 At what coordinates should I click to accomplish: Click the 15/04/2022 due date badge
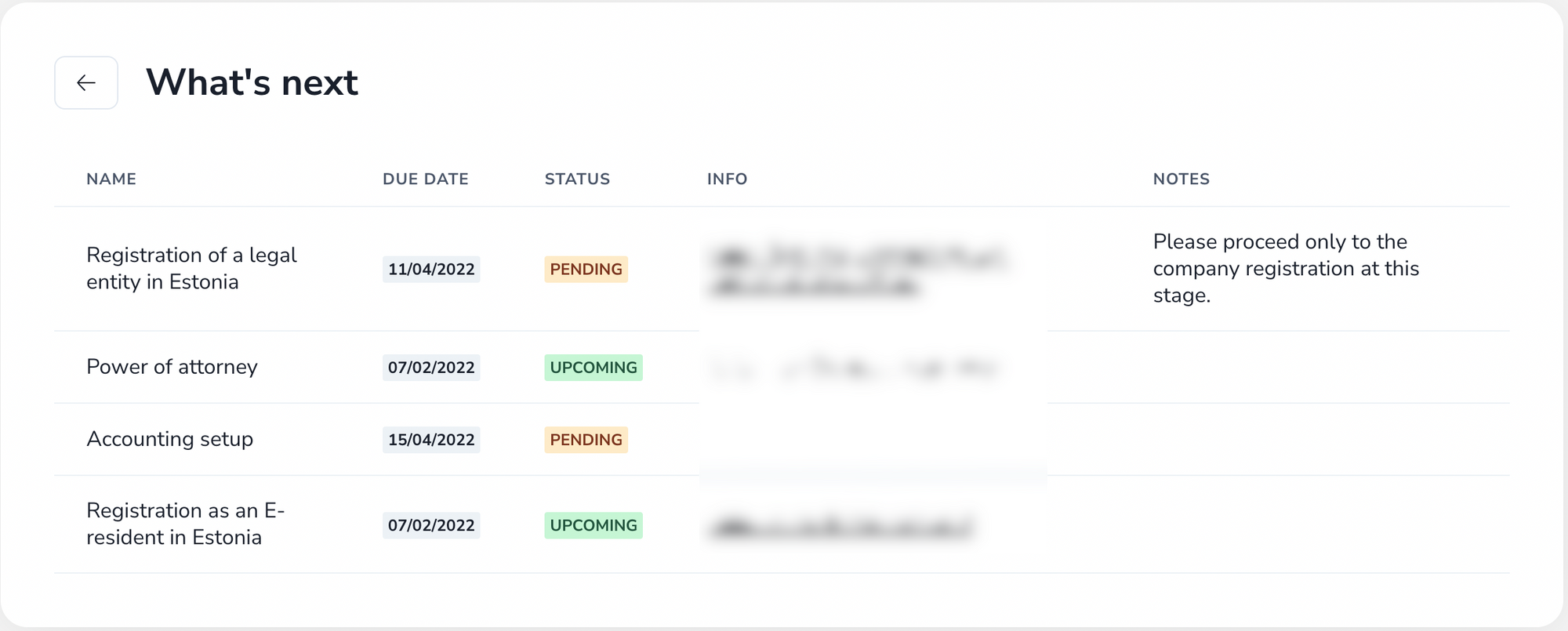[431, 440]
